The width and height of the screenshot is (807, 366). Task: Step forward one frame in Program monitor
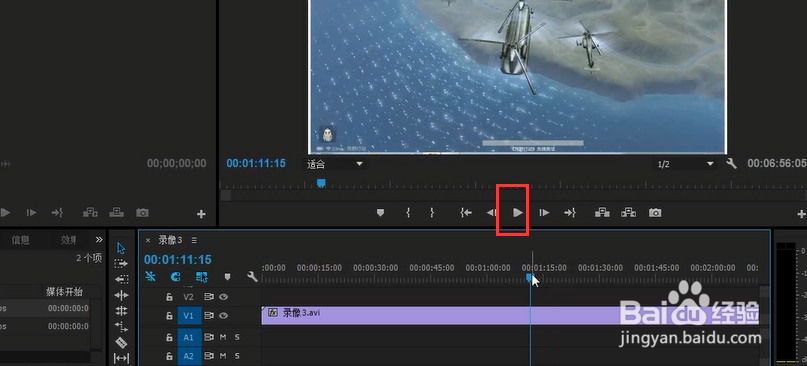(x=544, y=213)
